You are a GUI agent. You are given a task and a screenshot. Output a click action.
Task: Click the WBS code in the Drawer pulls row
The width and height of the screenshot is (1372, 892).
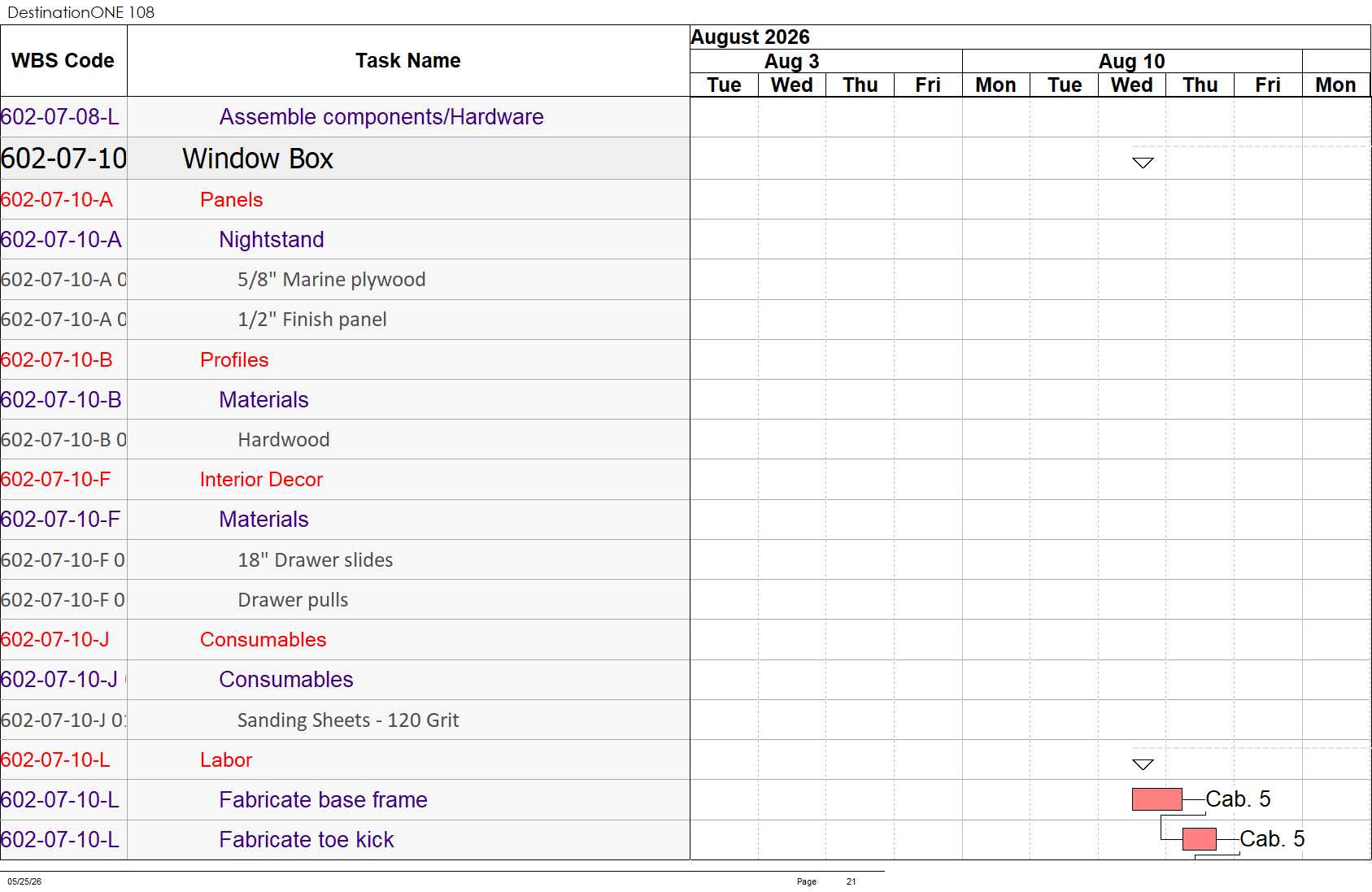click(x=63, y=600)
